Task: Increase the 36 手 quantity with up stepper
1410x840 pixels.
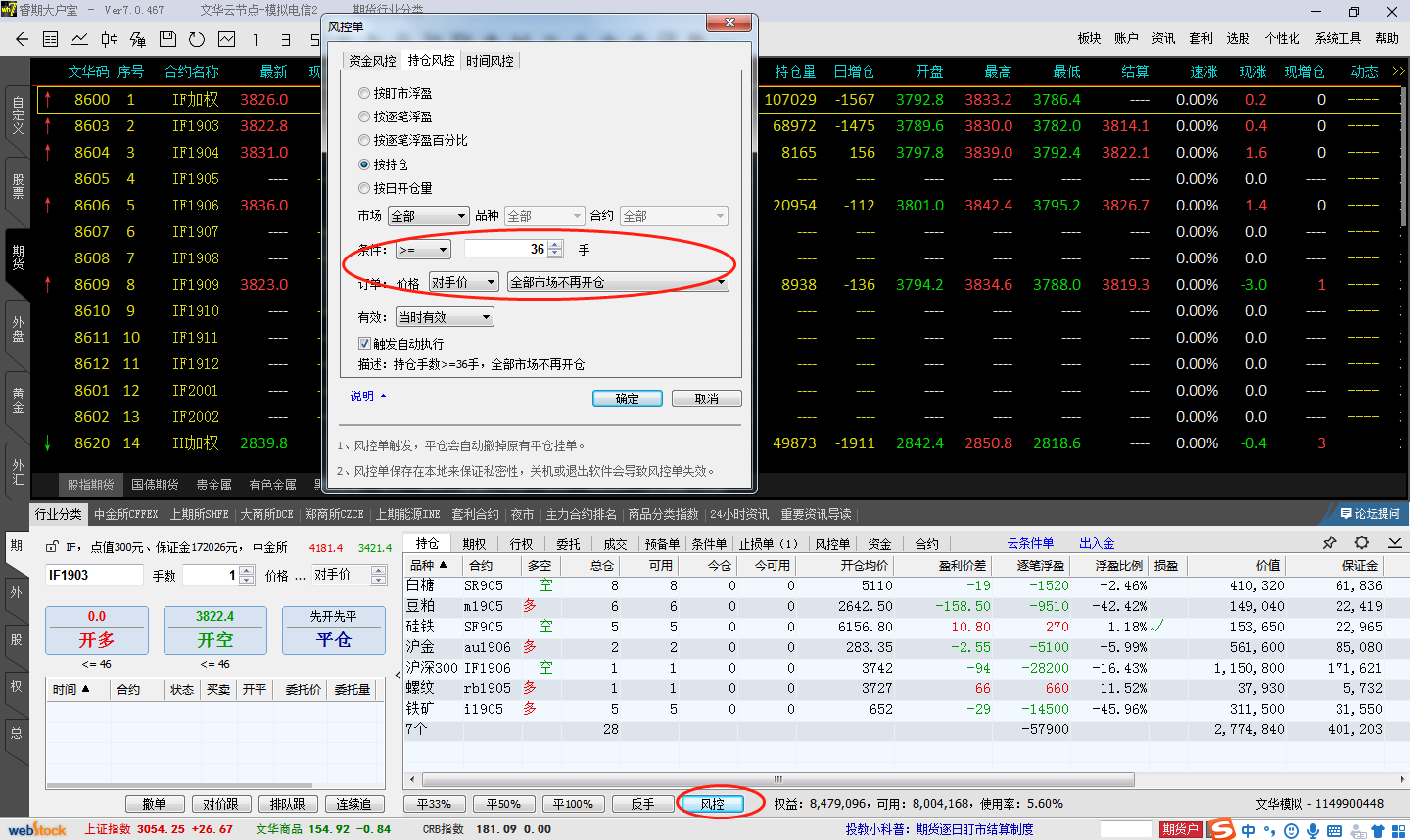Action: 555,245
